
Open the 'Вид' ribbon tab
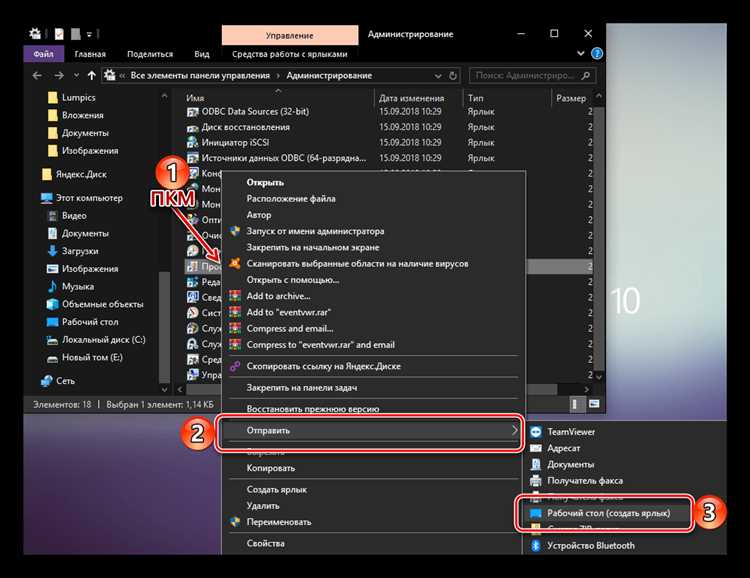click(x=202, y=54)
